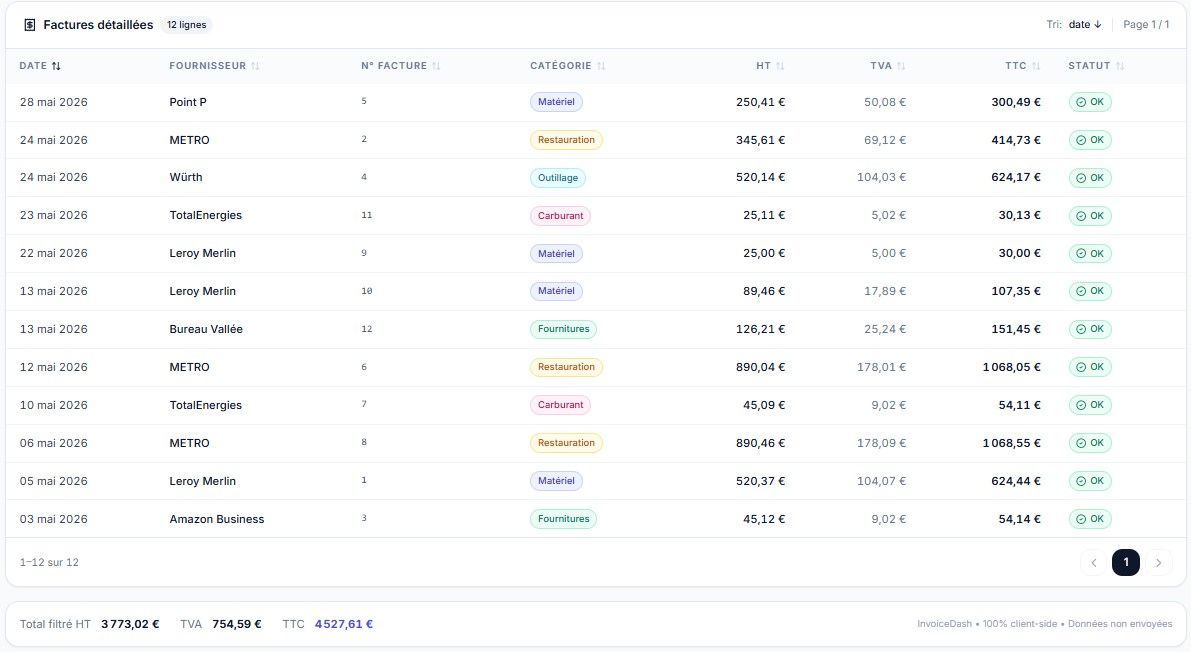Click the HT column sort icon
This screenshot has height=652, width=1191.
tap(780, 66)
